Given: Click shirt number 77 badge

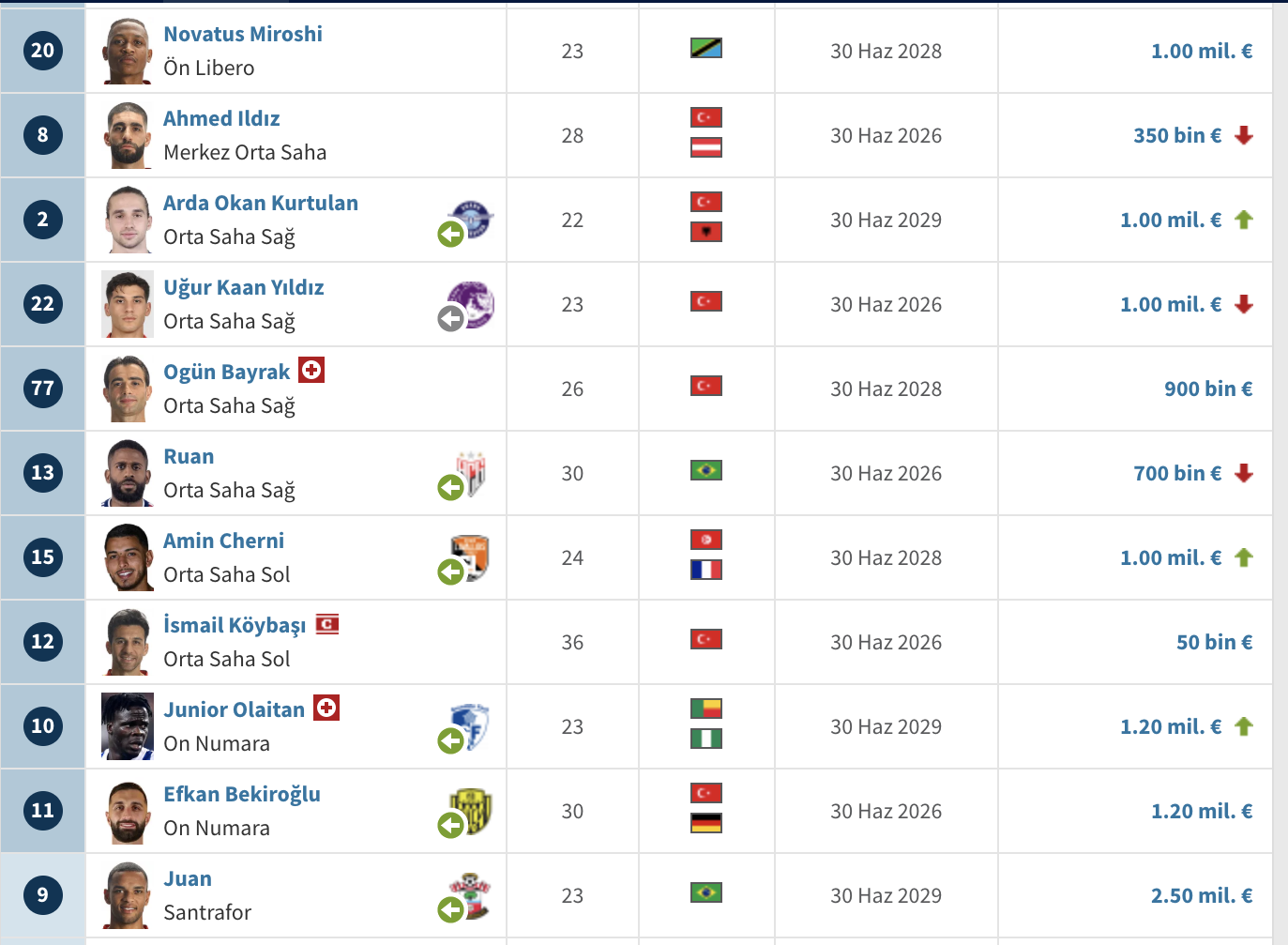Looking at the screenshot, I should [43, 389].
